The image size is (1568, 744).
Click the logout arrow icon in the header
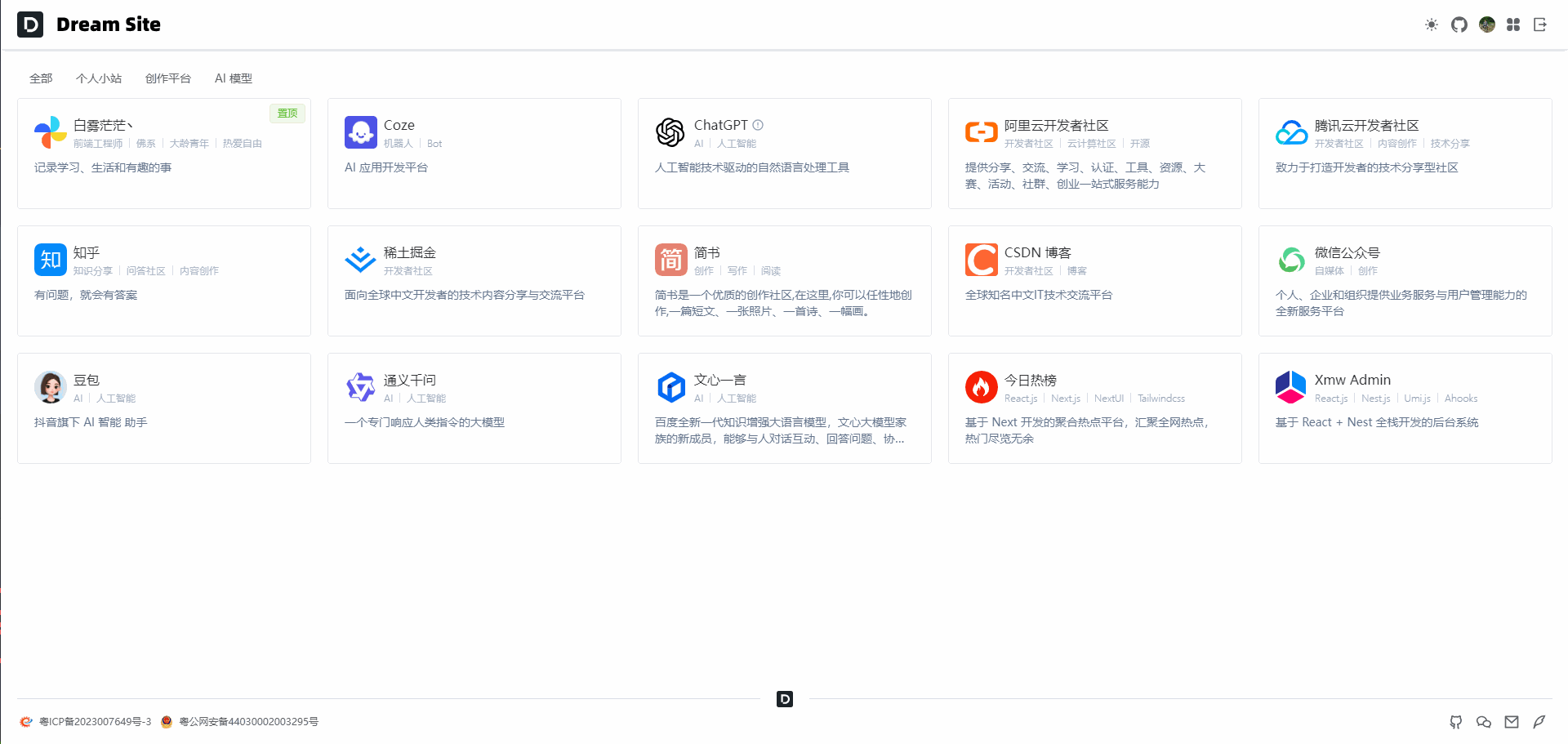point(1540,25)
